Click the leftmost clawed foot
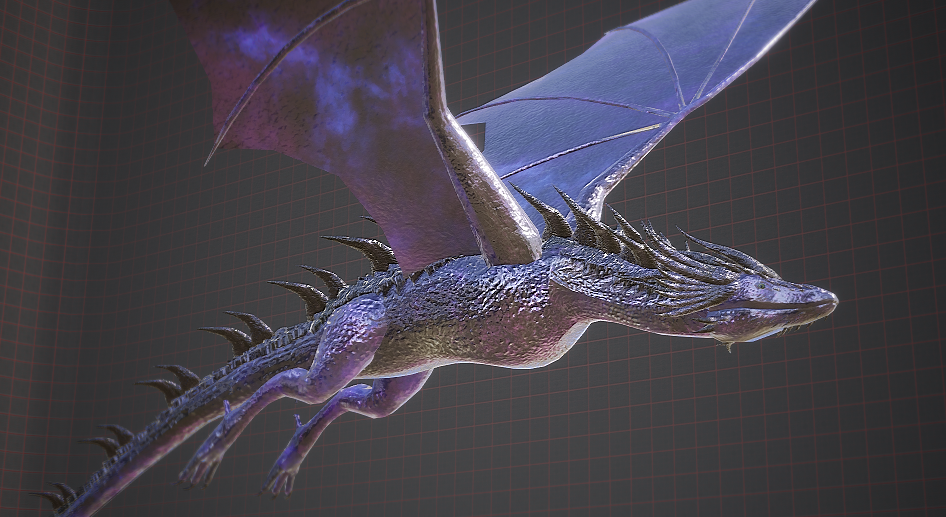Viewport: 946px width, 517px height. [200, 468]
